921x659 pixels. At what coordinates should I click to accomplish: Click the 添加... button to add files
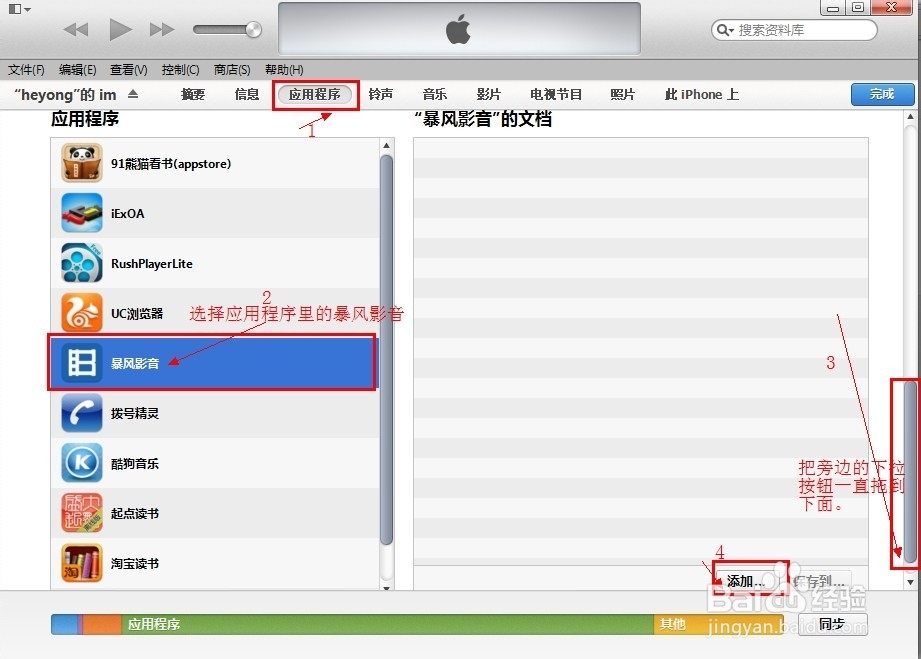[x=749, y=580]
